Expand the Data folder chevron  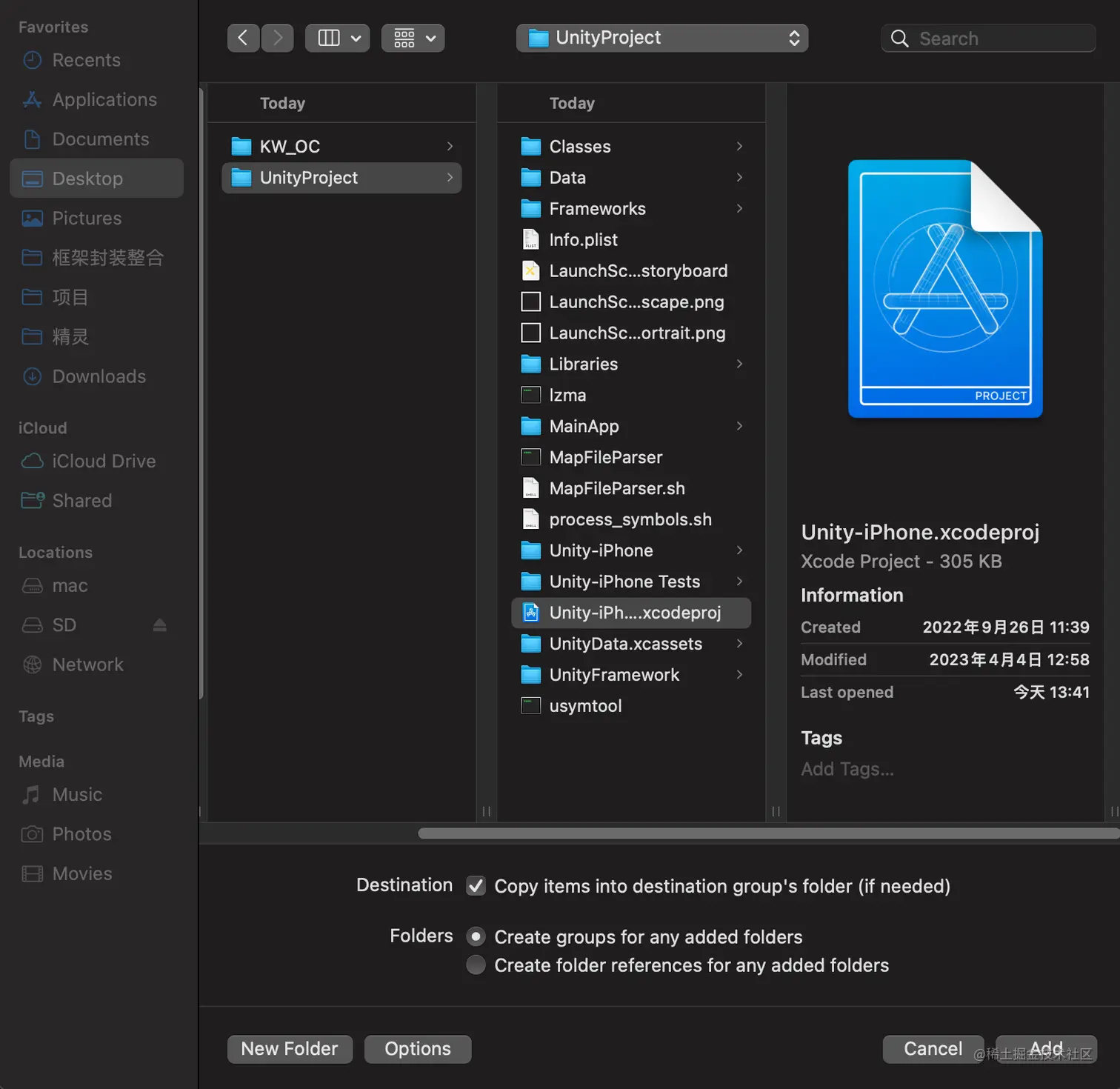tap(739, 178)
